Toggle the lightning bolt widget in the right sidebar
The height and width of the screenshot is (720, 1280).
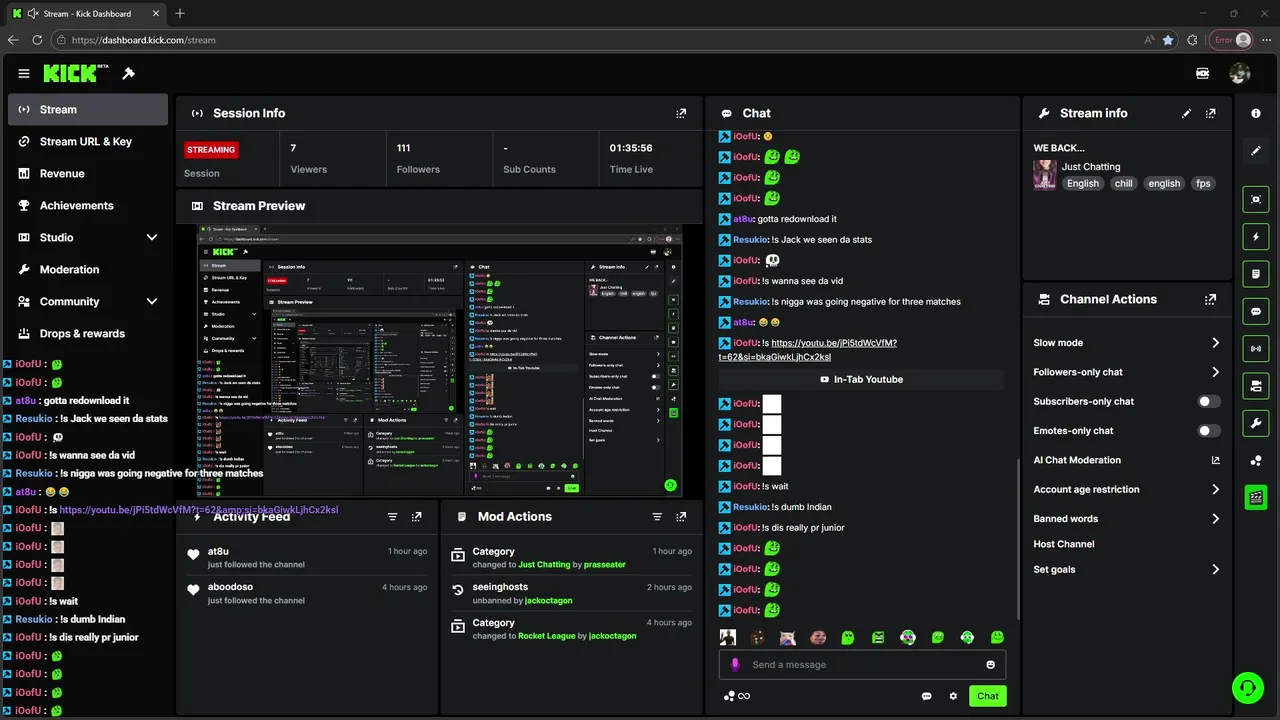1256,237
